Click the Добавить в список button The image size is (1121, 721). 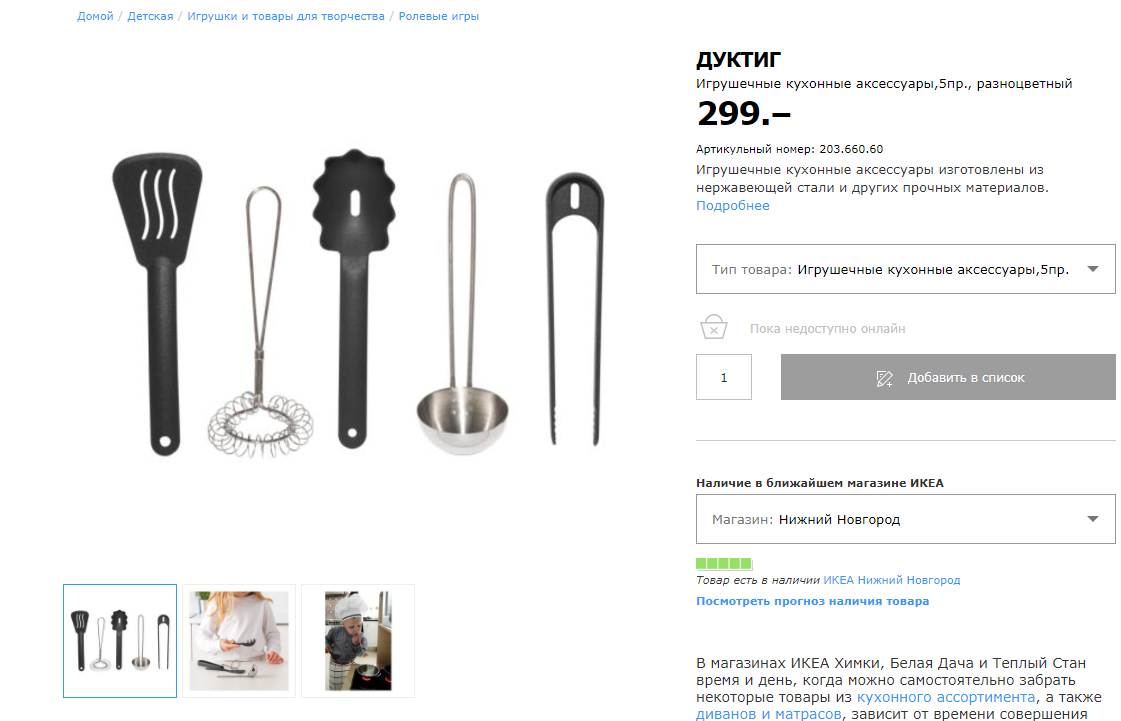point(948,377)
